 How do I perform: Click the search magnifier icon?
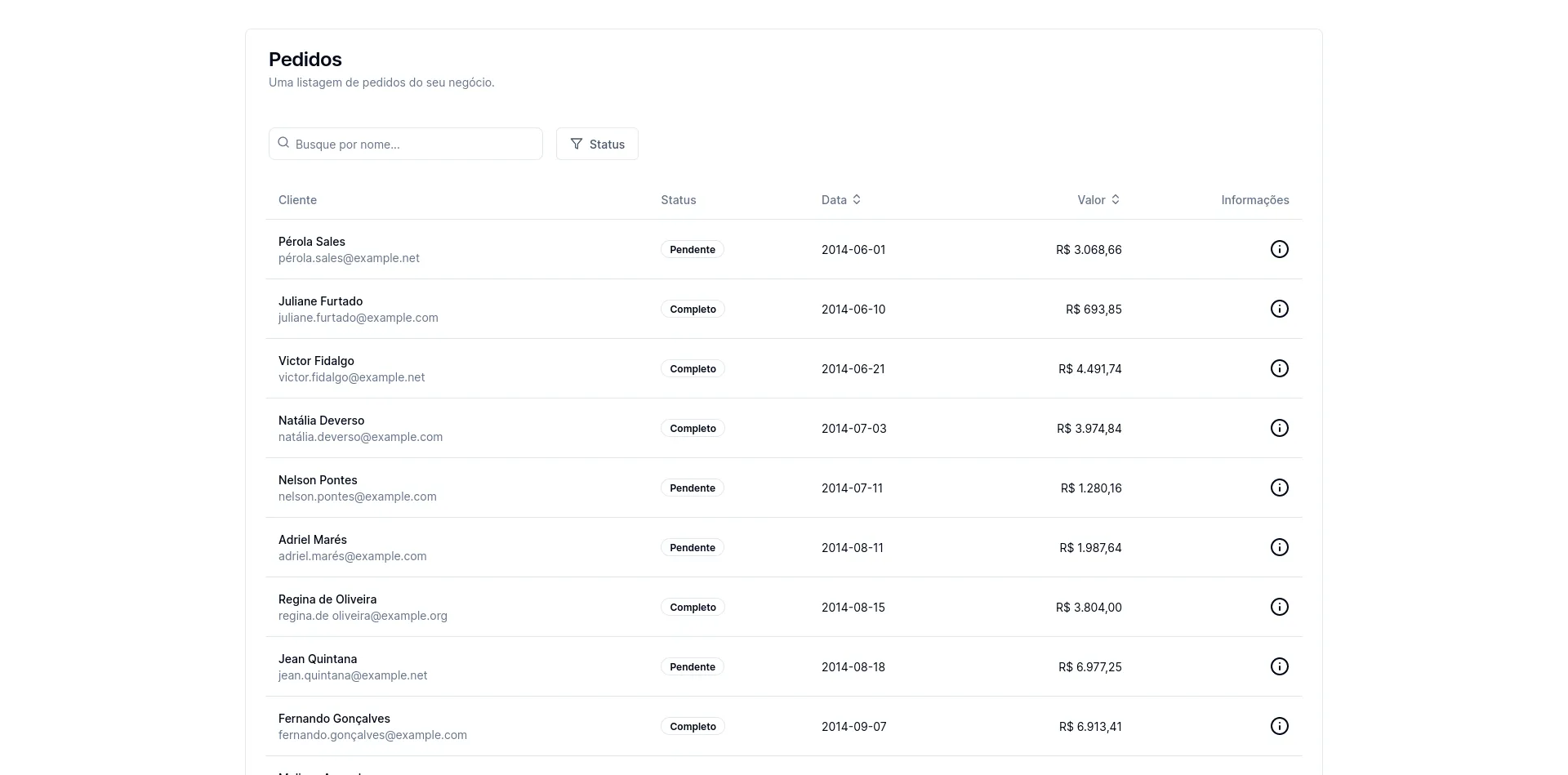coord(283,143)
